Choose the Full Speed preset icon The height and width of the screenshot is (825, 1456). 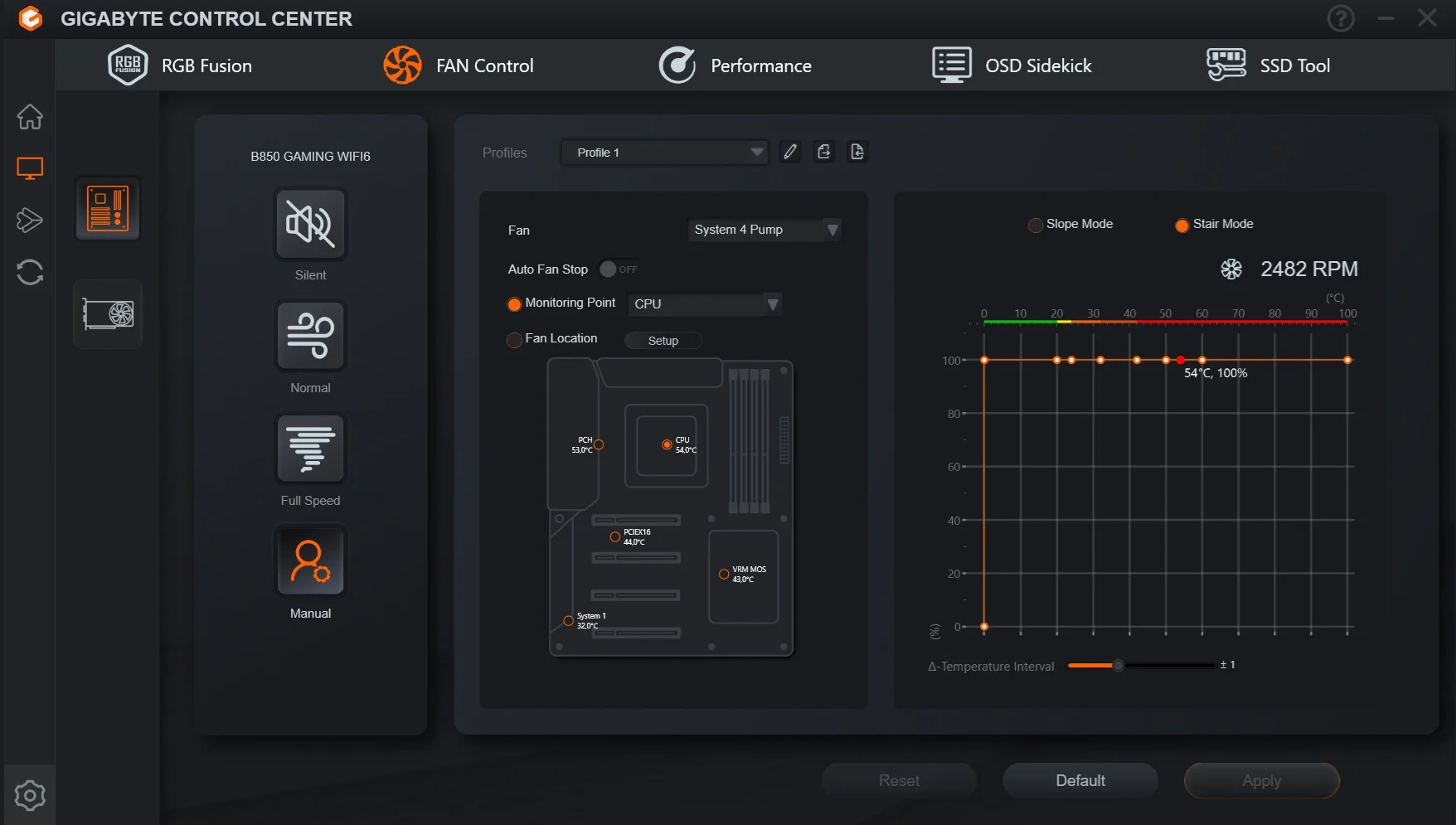pyautogui.click(x=310, y=449)
